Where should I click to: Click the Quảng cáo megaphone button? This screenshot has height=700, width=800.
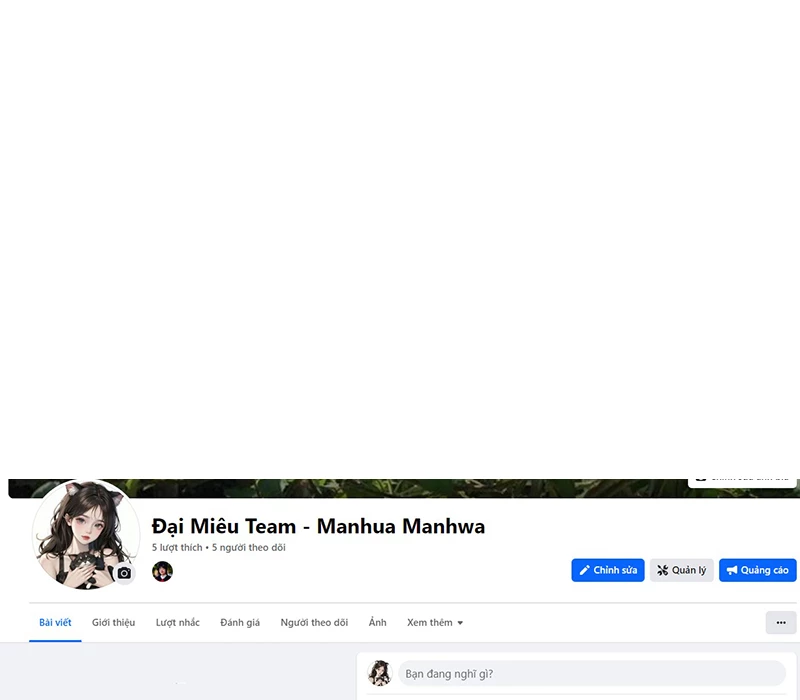[x=757, y=570]
